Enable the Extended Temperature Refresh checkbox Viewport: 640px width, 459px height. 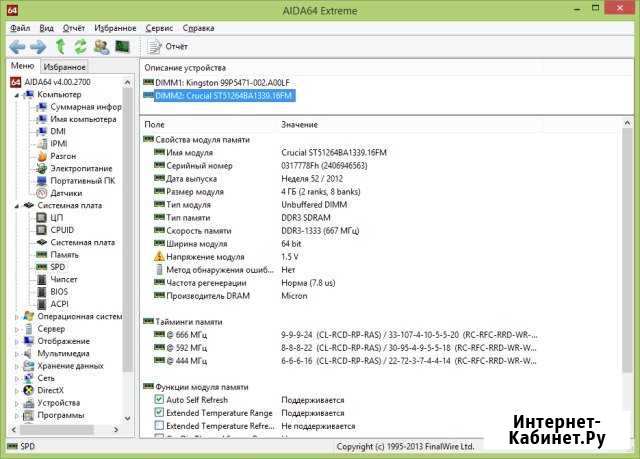[x=160, y=425]
